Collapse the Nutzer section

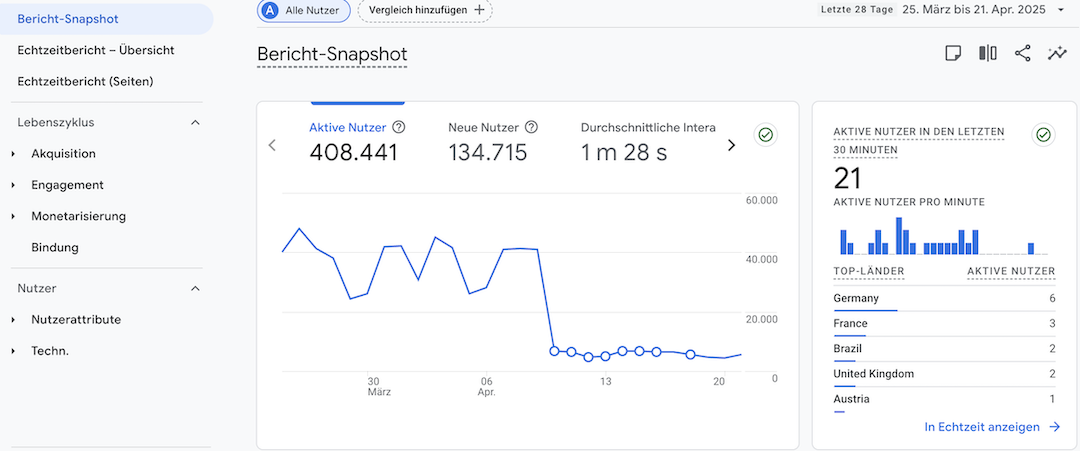click(x=195, y=289)
